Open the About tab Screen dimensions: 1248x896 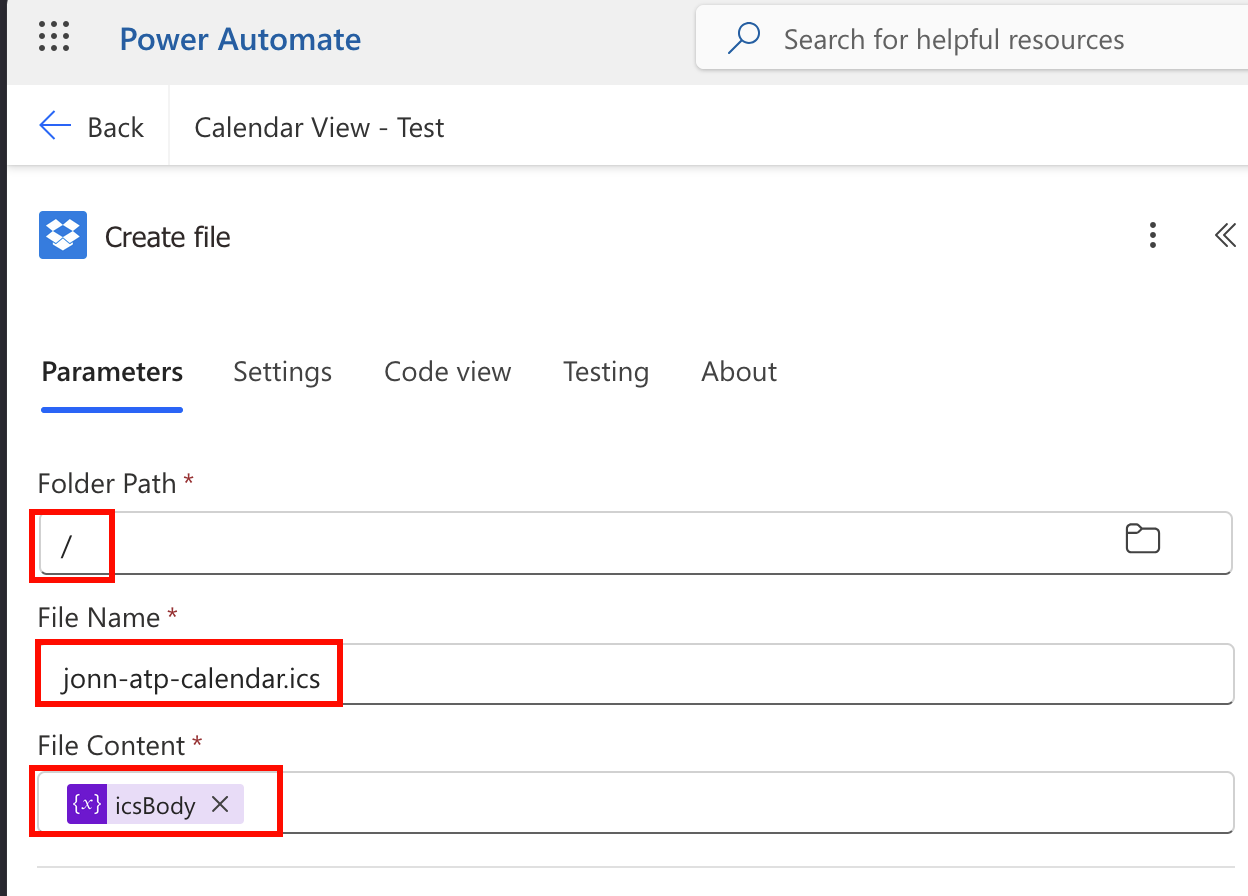(739, 372)
